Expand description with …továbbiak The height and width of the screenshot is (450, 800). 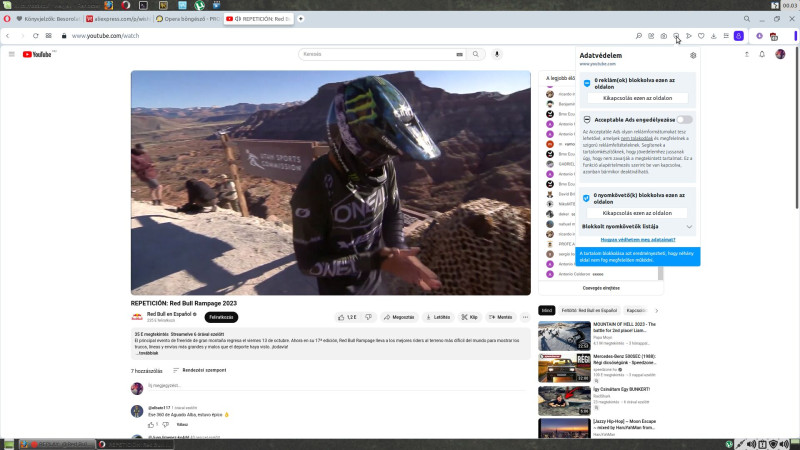click(x=147, y=353)
